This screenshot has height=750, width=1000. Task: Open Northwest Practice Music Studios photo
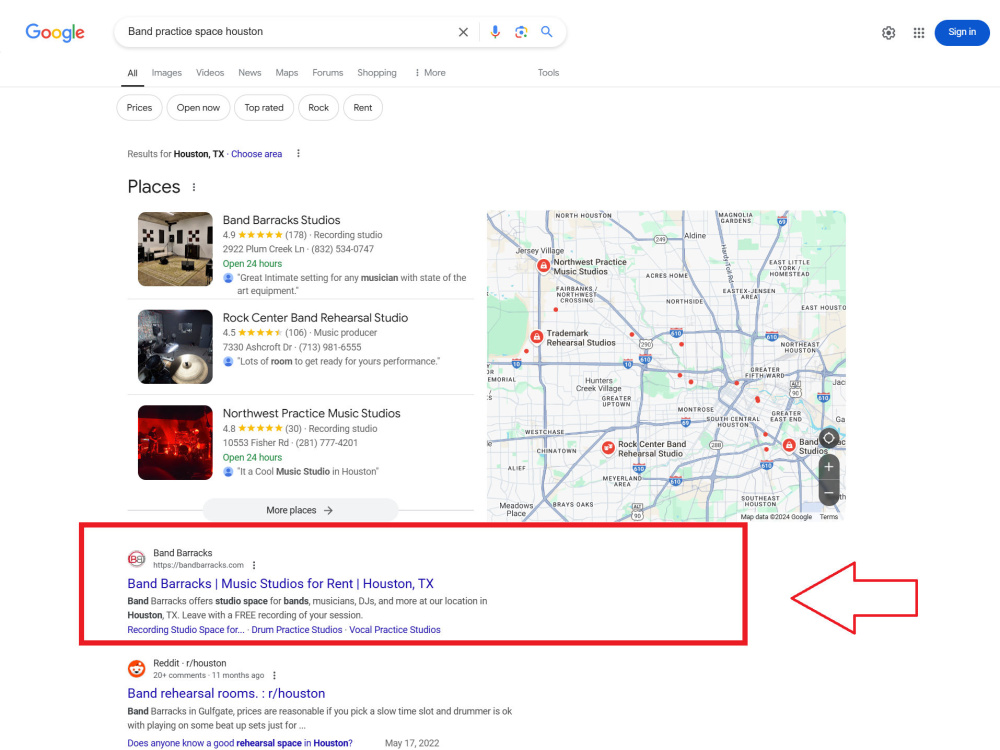[x=175, y=443]
